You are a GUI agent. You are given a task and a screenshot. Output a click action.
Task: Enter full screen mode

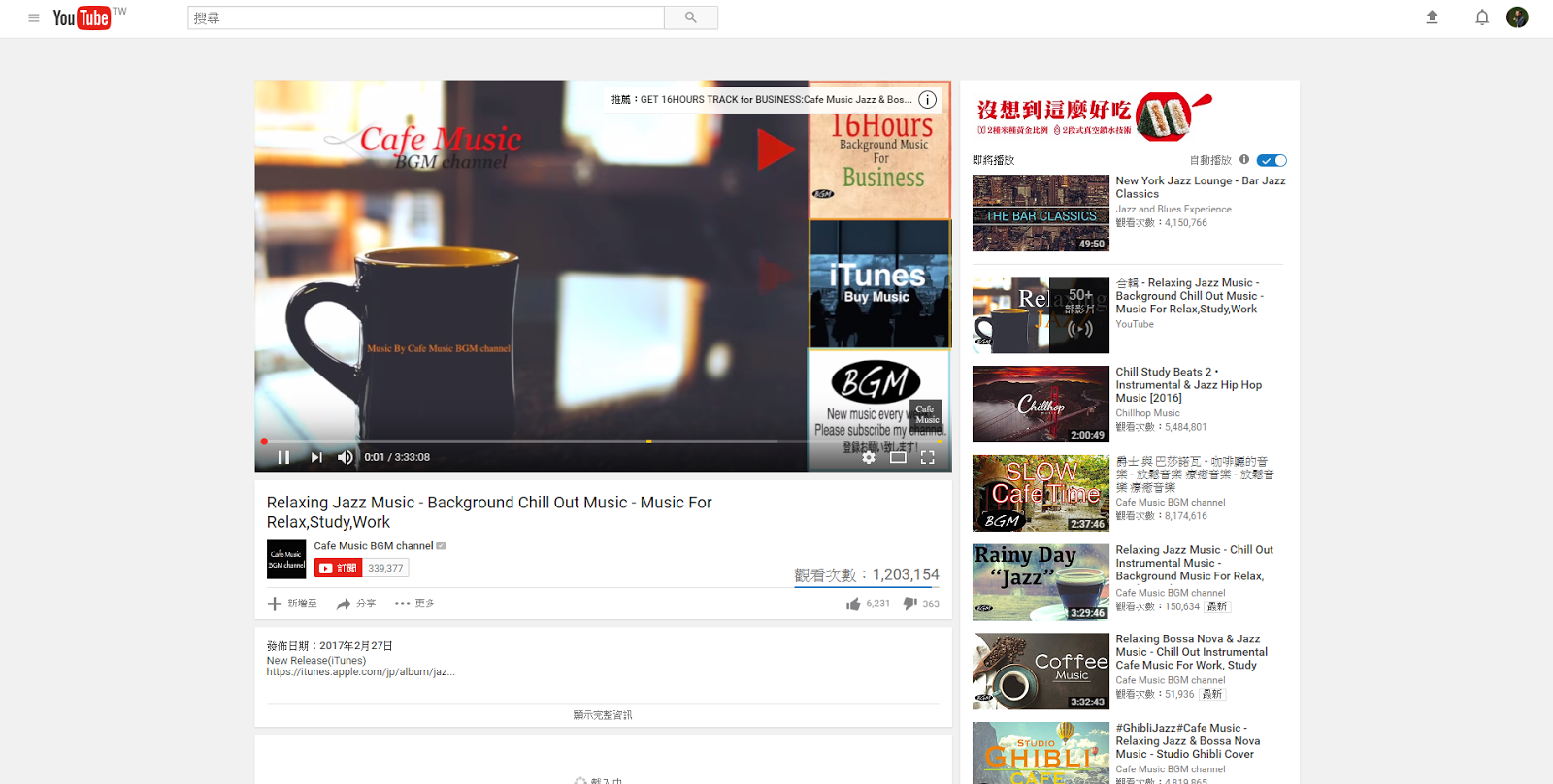pos(927,457)
